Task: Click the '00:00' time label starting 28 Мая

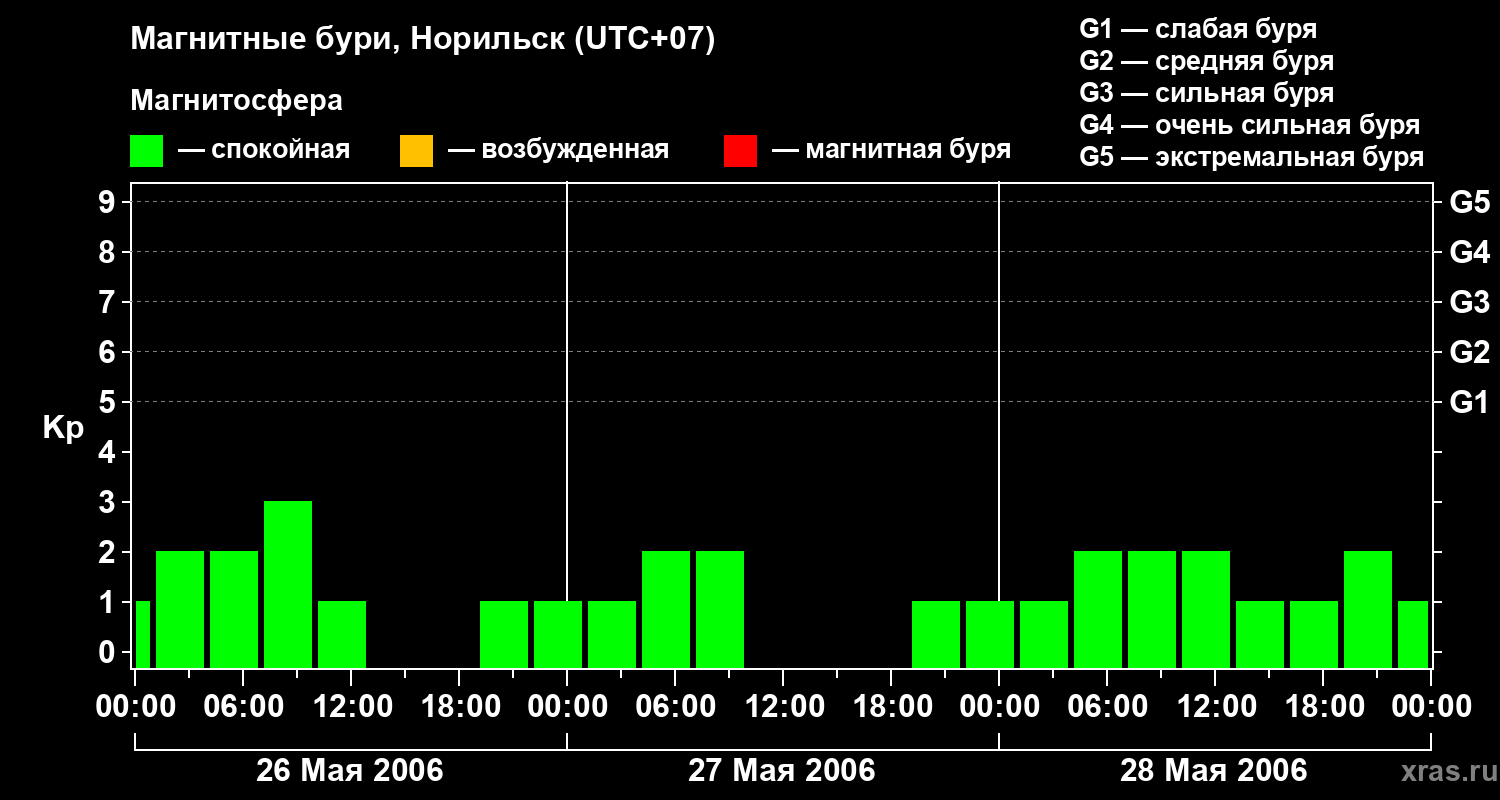Action: (999, 706)
